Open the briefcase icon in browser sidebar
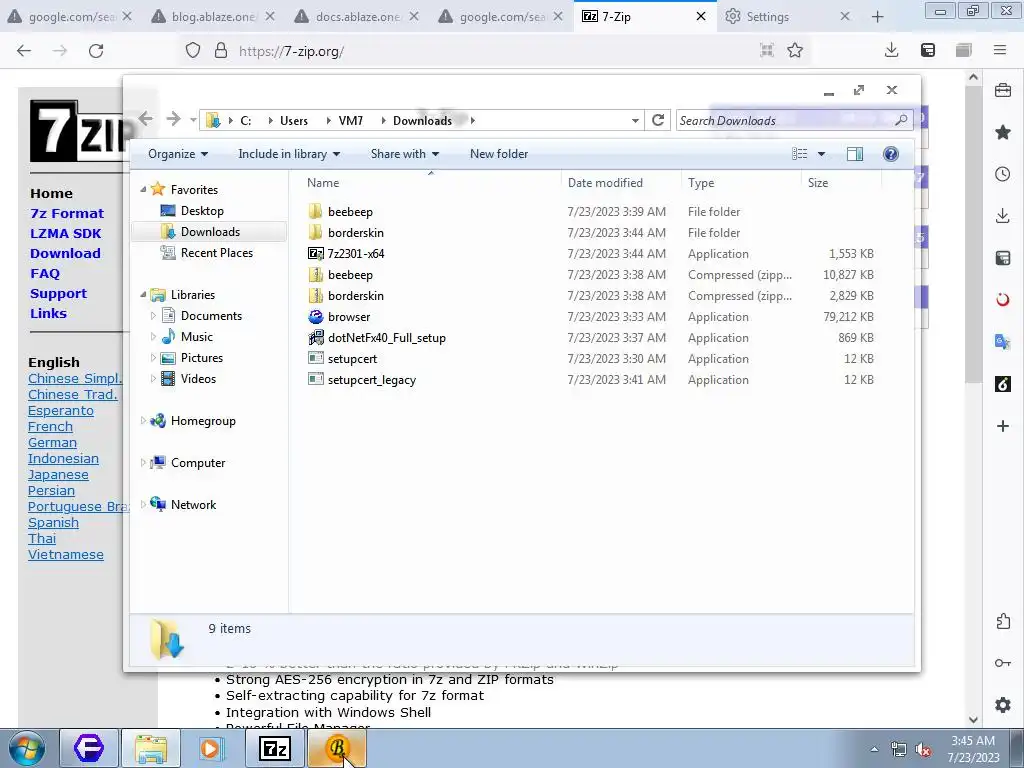 tap(1003, 91)
